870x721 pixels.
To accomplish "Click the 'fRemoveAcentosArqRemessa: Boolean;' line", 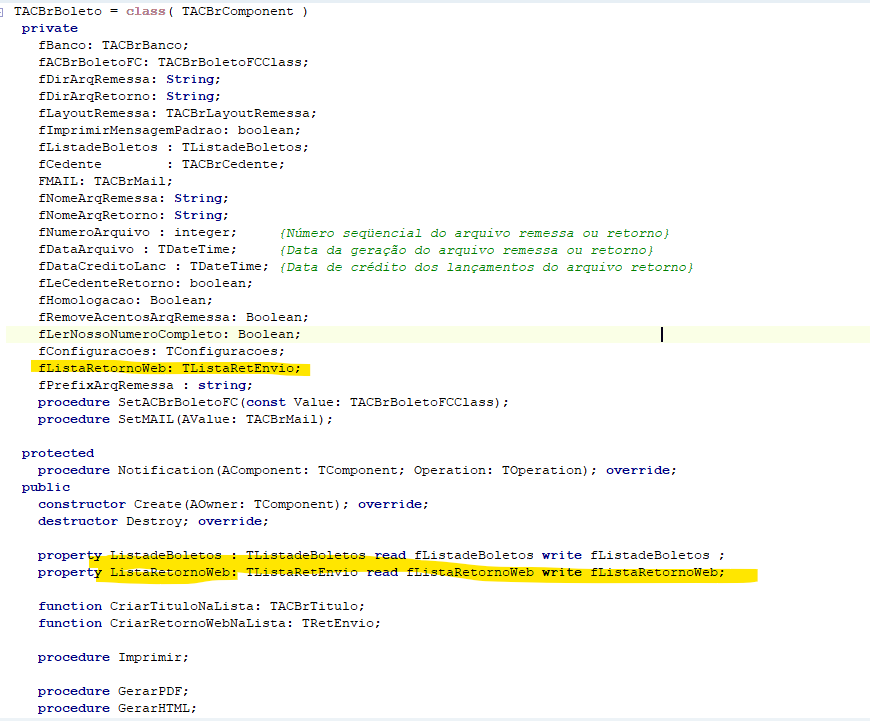I will (x=173, y=317).
